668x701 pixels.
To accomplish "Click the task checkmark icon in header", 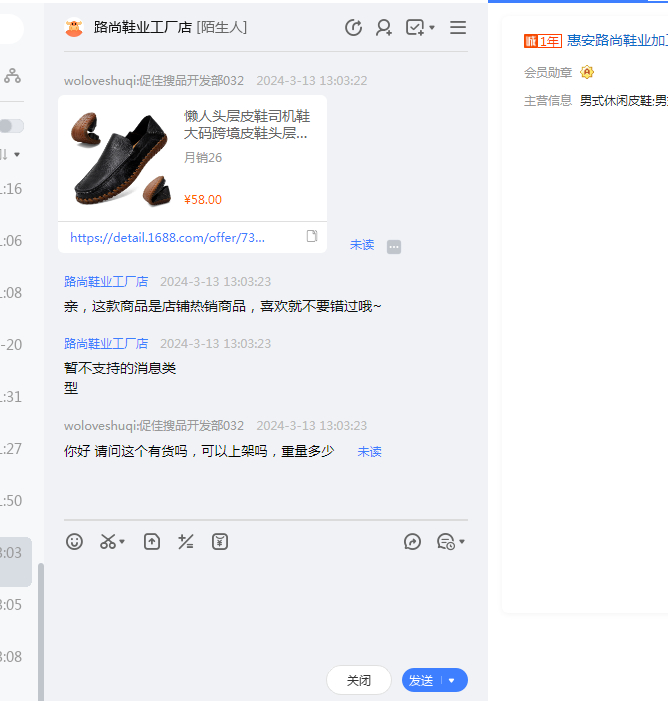I will [x=414, y=28].
